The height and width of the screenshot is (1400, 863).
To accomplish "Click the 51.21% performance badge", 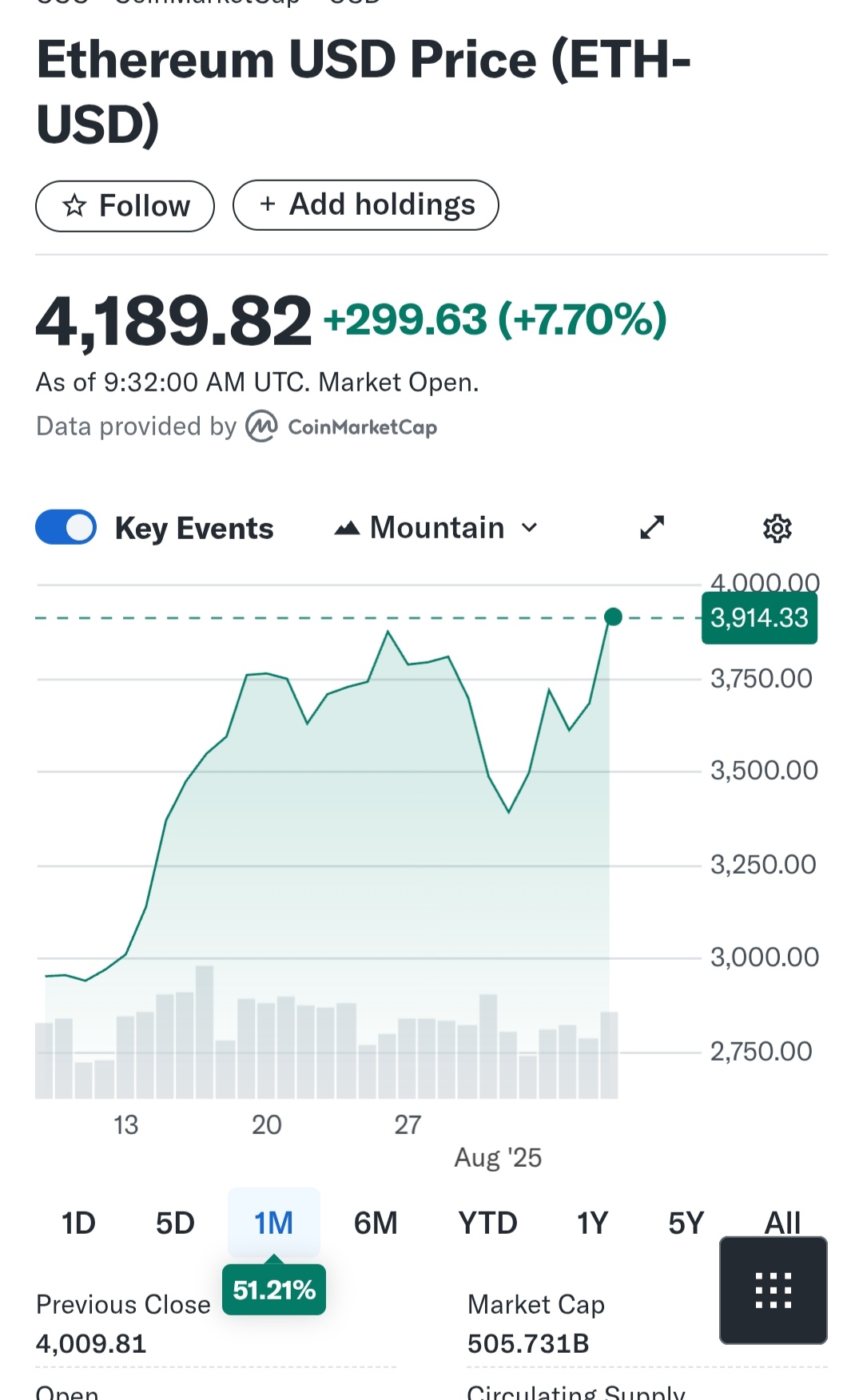I will [274, 1289].
